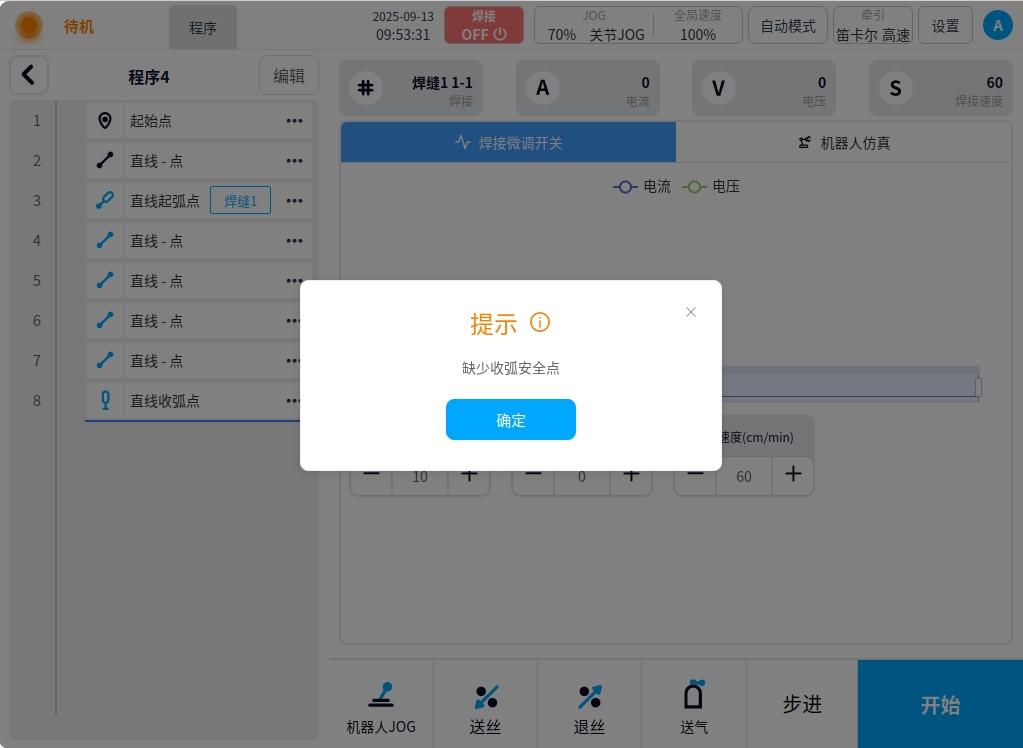Click the horizontal slider handle behind dialog

point(978,386)
